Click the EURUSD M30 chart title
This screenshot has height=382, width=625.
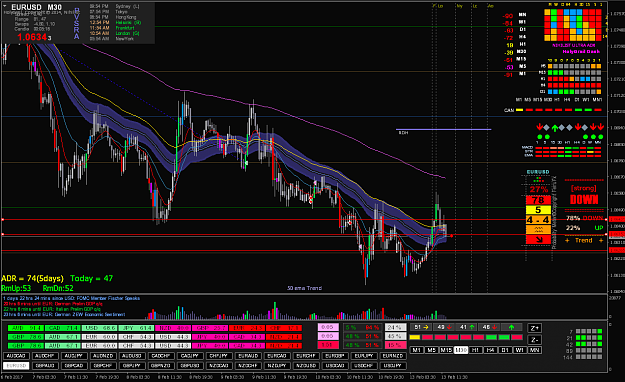(x=36, y=7)
